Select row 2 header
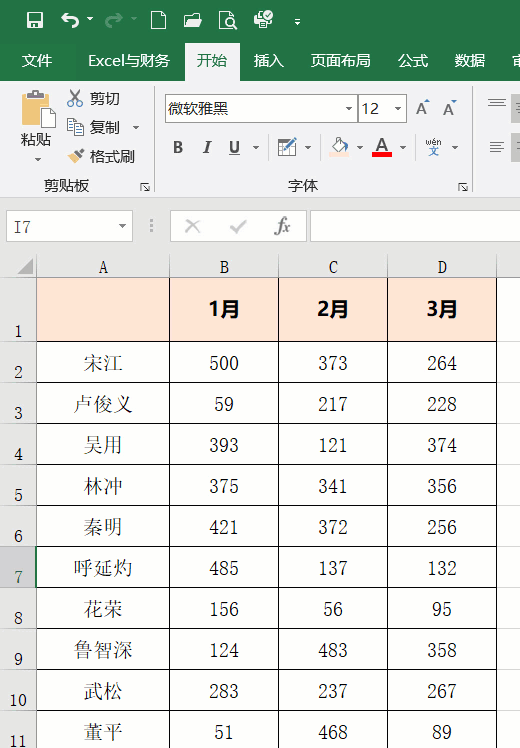The image size is (520, 748). pyautogui.click(x=18, y=362)
